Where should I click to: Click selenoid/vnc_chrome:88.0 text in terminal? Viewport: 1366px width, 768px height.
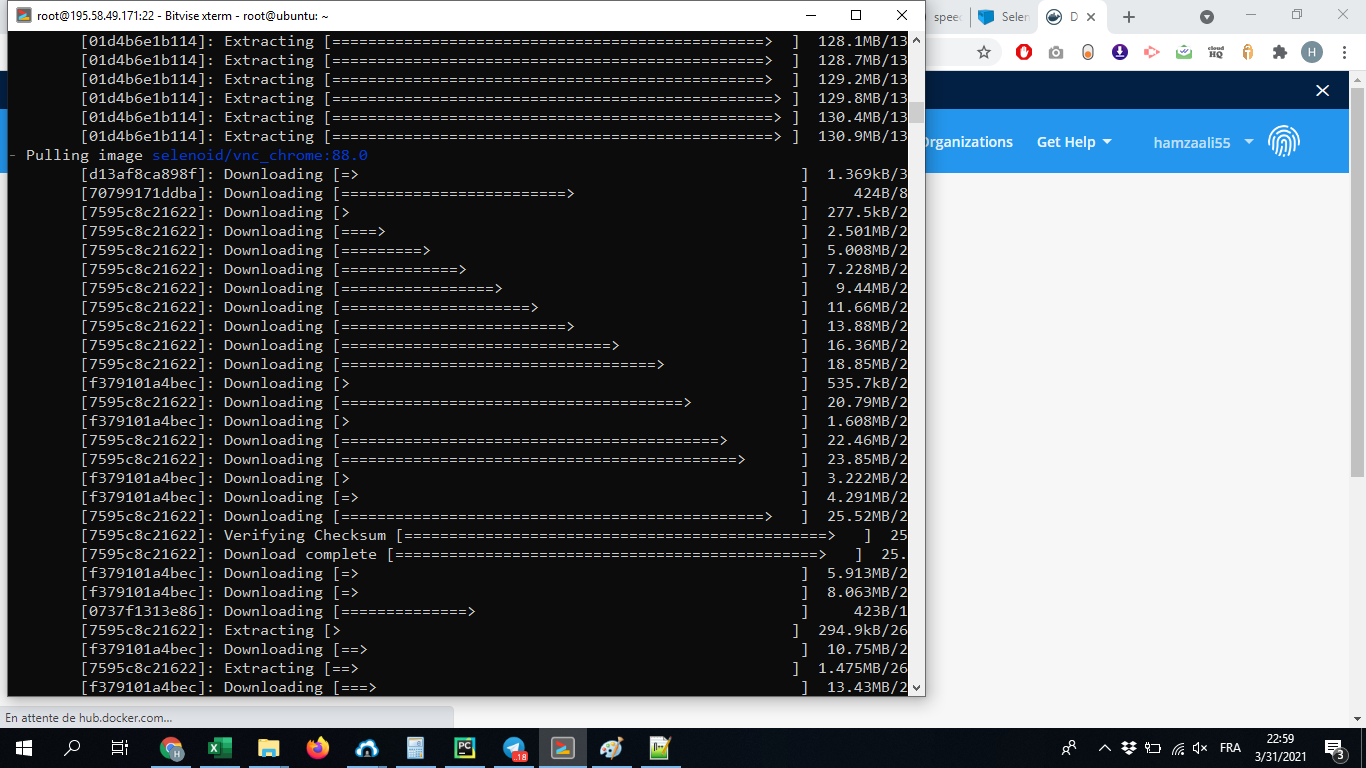click(260, 155)
